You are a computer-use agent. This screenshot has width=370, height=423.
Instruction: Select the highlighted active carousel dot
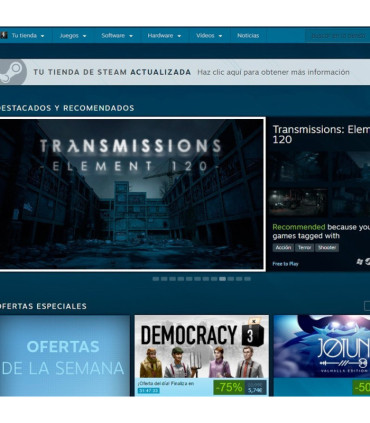(222, 279)
